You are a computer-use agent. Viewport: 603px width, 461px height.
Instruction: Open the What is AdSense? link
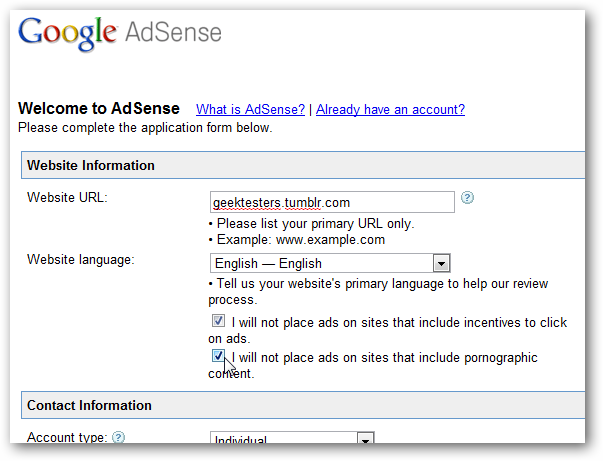click(x=250, y=110)
